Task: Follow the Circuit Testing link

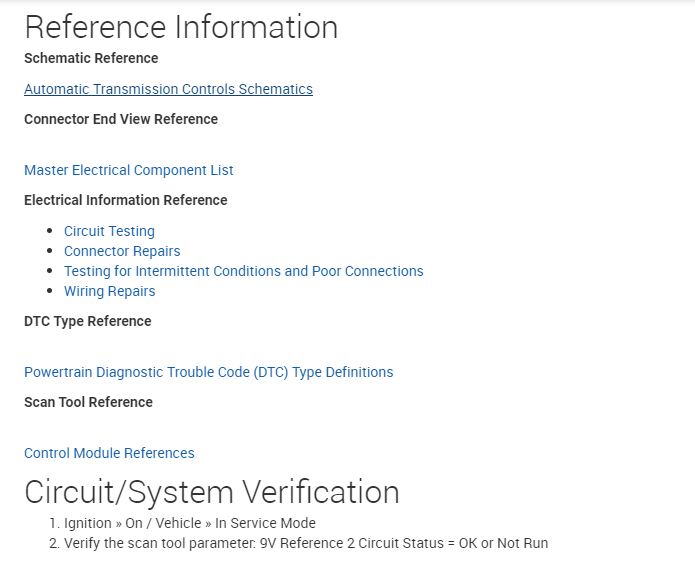Action: point(109,231)
